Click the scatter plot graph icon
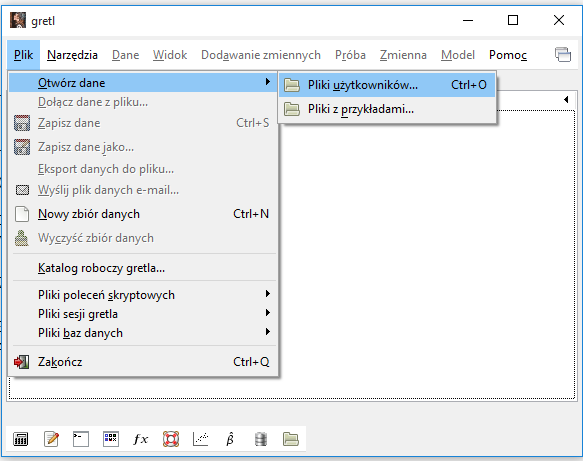The image size is (583, 461). click(201, 439)
